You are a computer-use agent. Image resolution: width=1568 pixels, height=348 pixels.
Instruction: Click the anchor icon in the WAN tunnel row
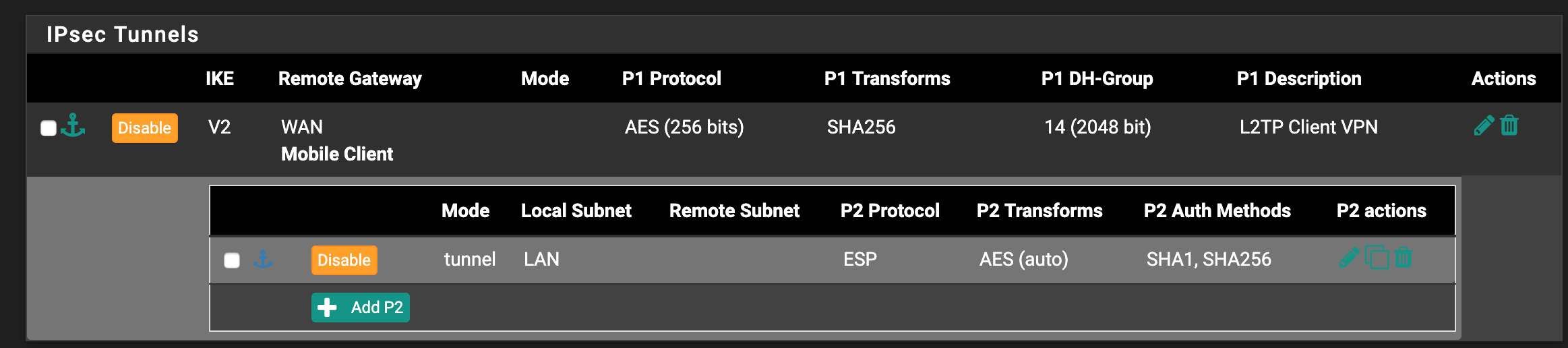click(x=73, y=125)
